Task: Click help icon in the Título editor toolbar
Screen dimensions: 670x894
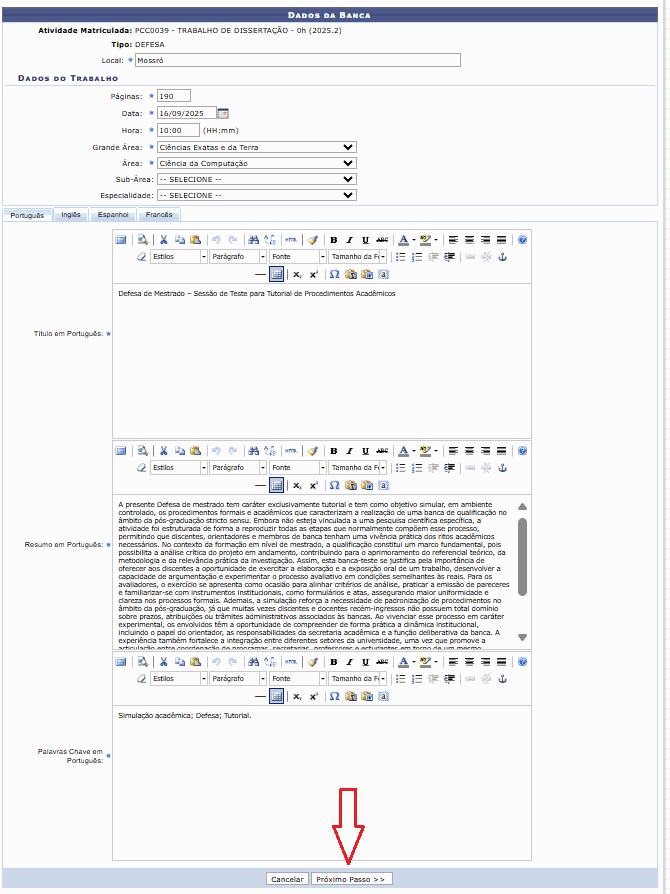Action: click(x=522, y=240)
